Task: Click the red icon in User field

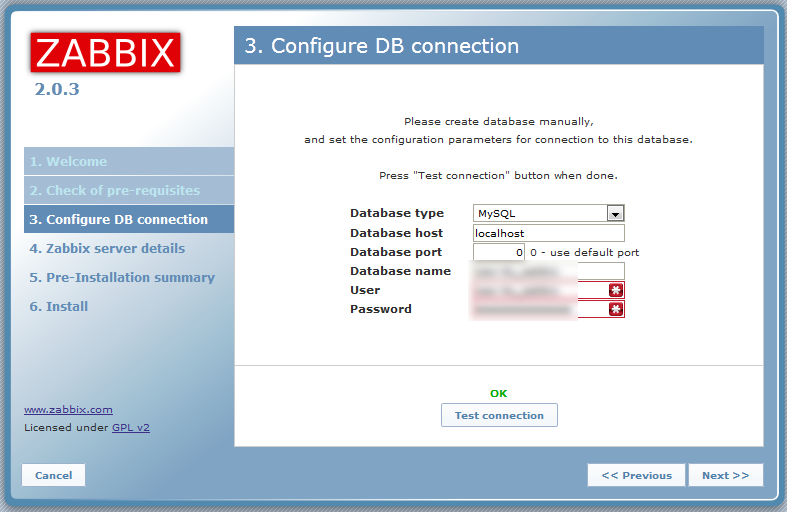Action: pyautogui.click(x=616, y=290)
